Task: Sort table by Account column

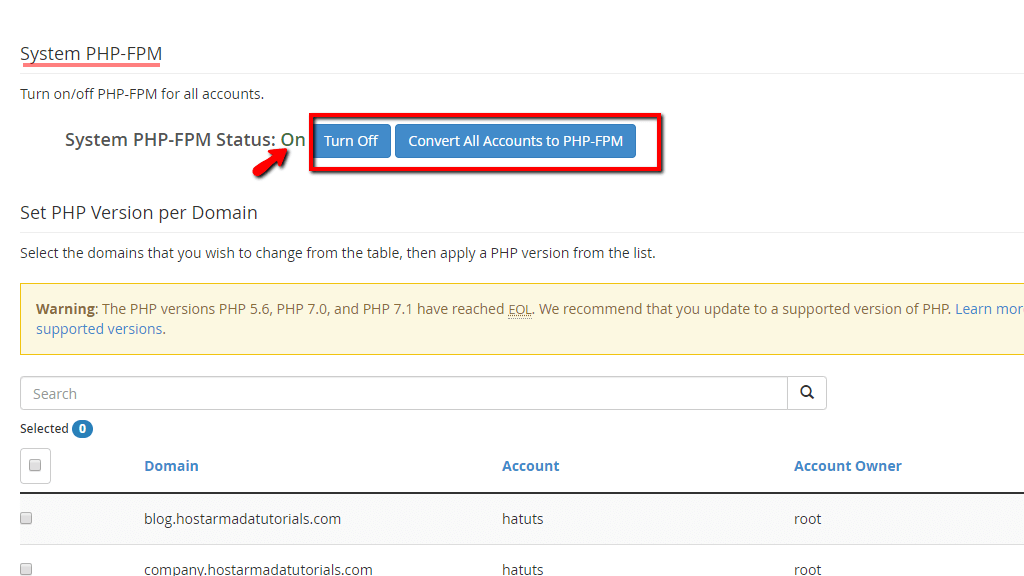Action: pyautogui.click(x=530, y=466)
